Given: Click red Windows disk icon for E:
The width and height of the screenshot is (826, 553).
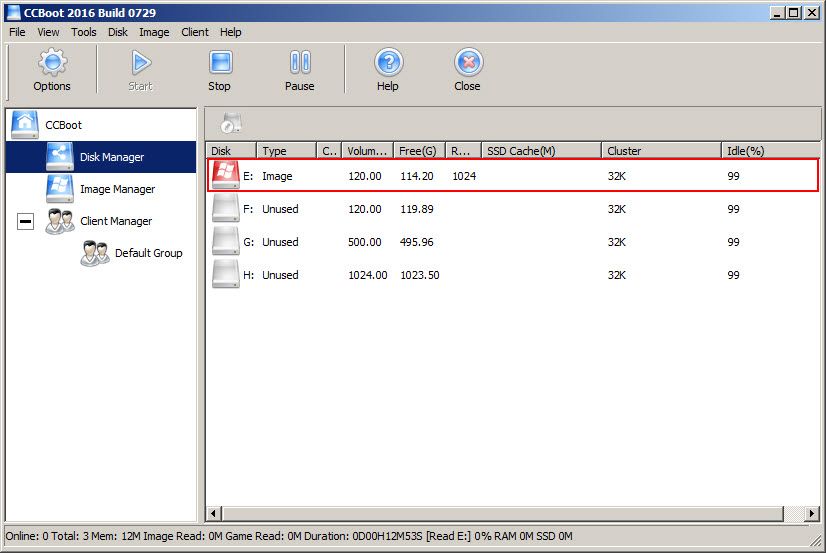Looking at the screenshot, I should [225, 175].
